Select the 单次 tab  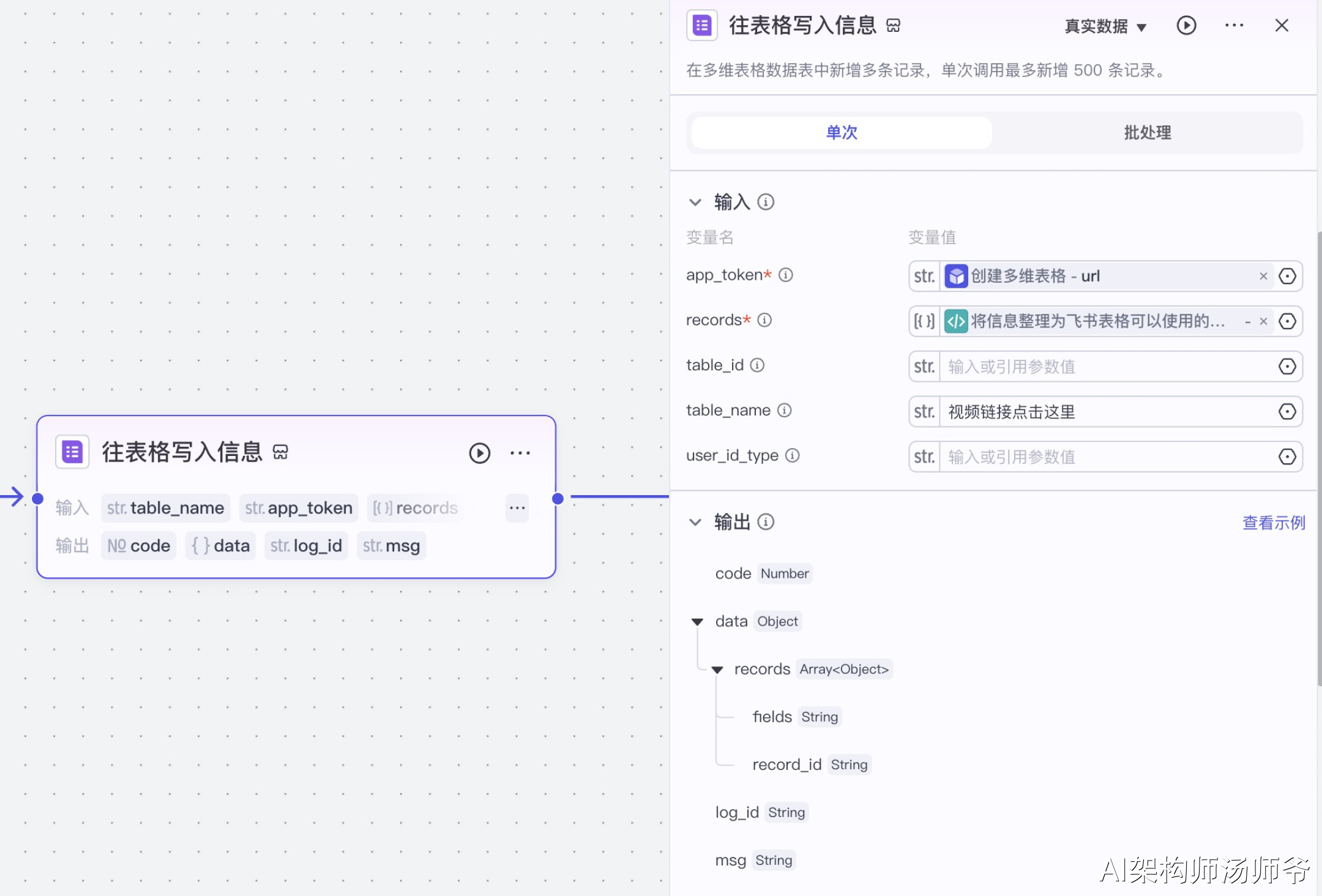click(x=842, y=133)
